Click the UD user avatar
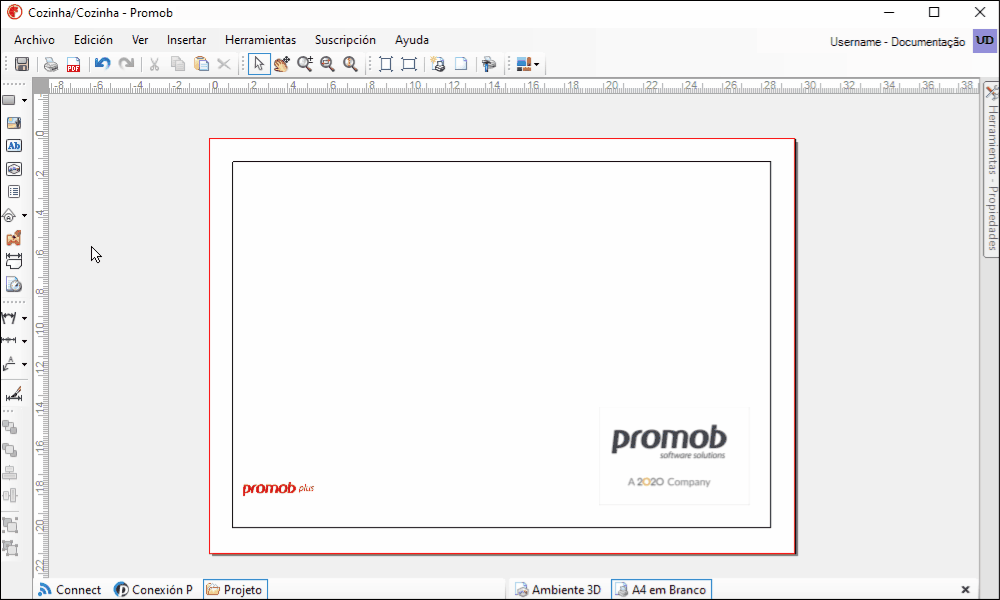Screen dimensions: 1000x600 (x=985, y=41)
